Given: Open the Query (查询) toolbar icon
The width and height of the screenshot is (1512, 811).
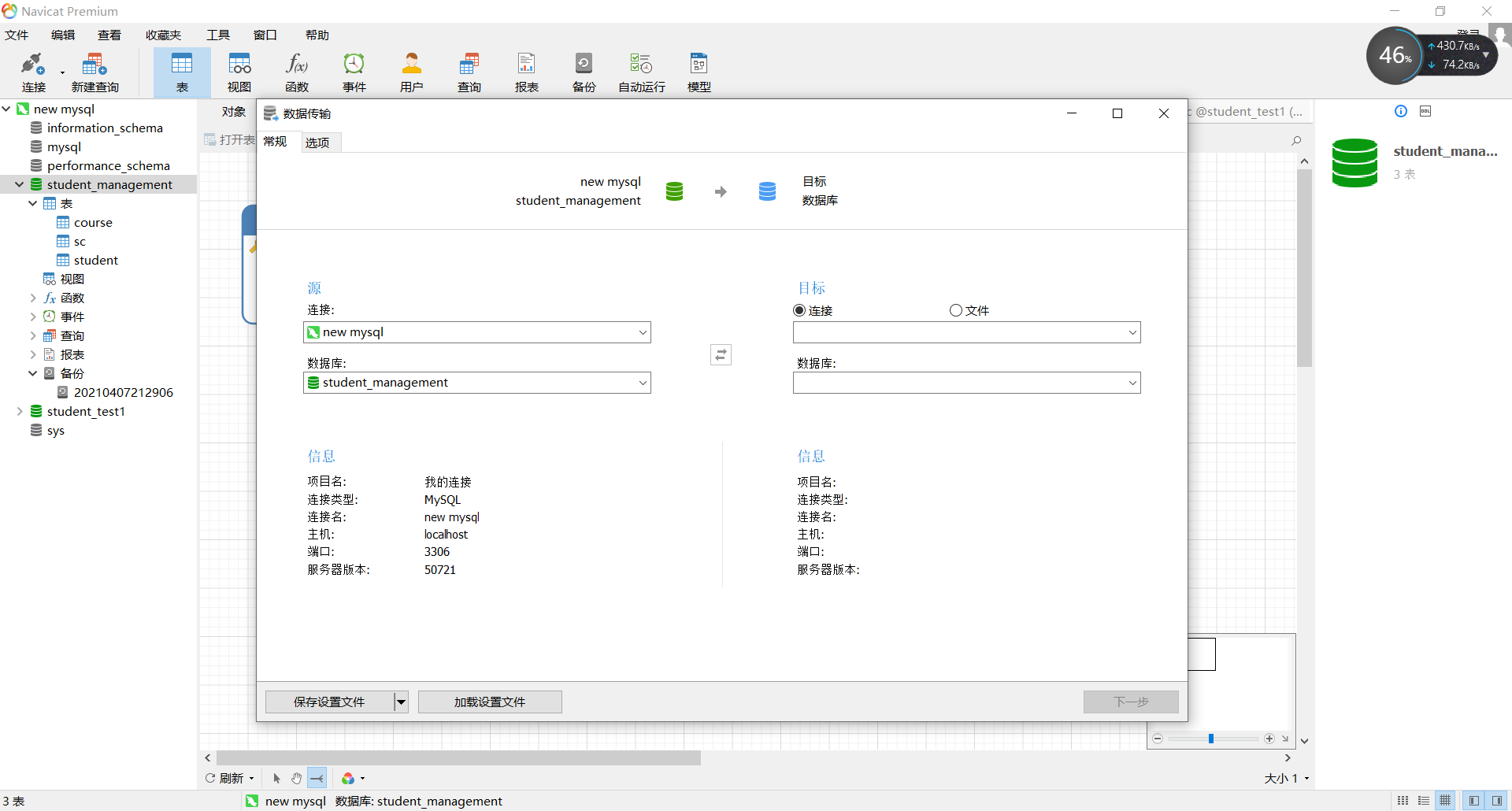Looking at the screenshot, I should click(469, 72).
